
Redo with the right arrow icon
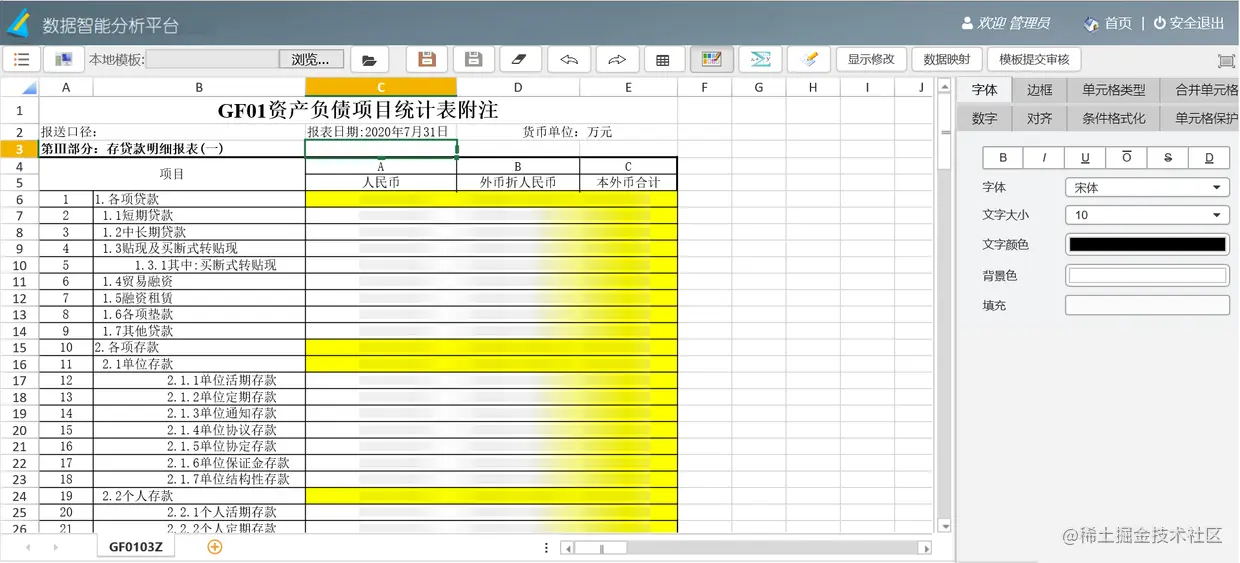[x=617, y=60]
